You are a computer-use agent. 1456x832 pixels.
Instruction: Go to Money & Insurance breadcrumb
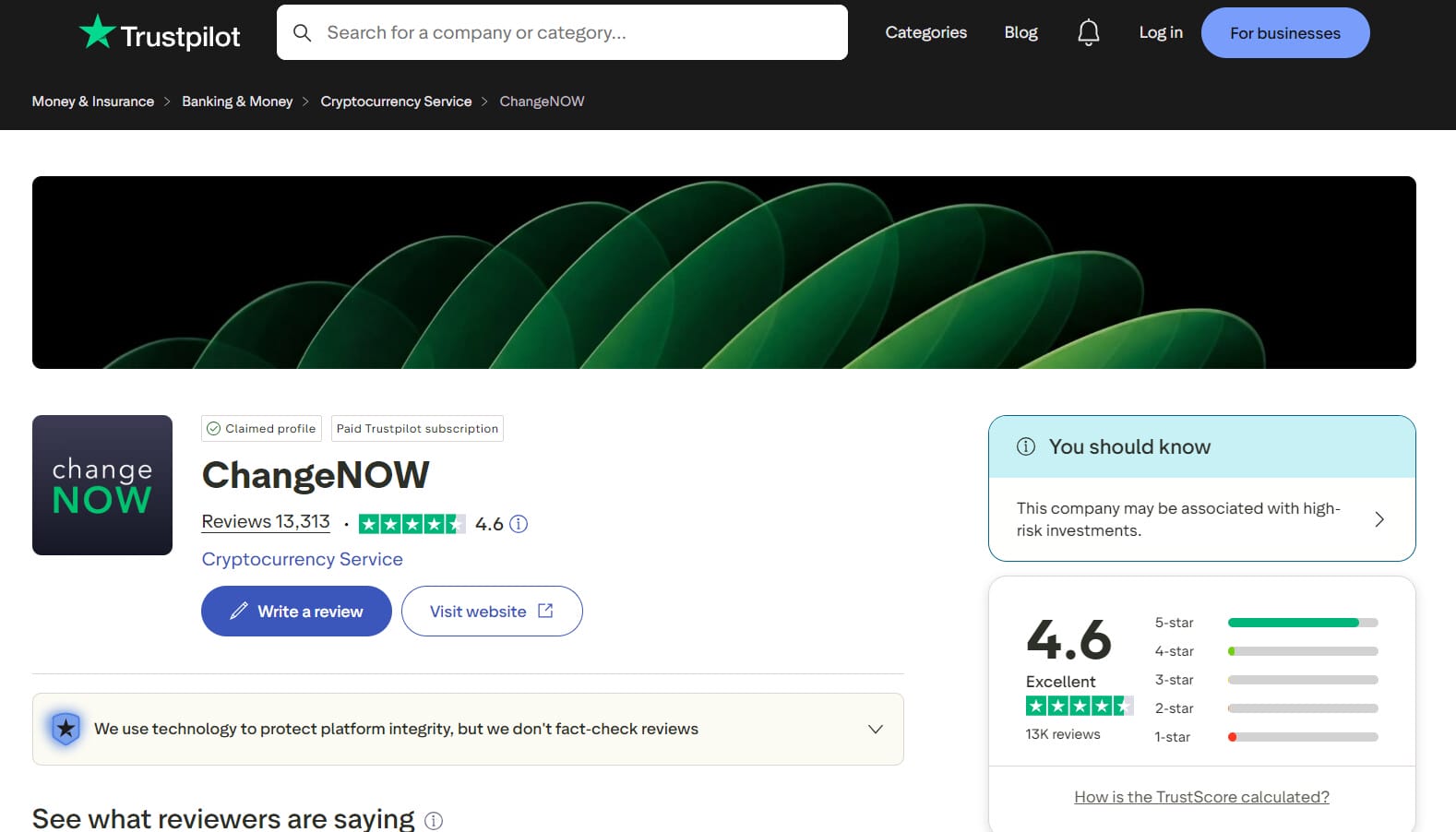tap(93, 101)
